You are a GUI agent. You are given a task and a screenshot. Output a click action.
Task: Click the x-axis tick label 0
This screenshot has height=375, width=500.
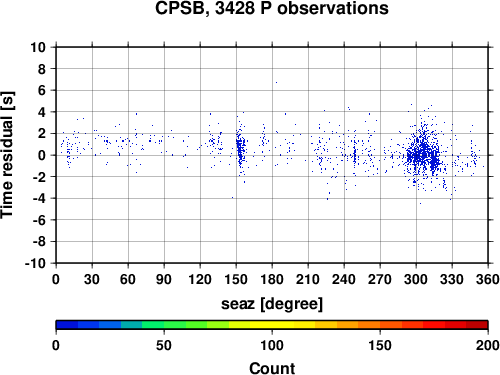pyautogui.click(x=56, y=279)
